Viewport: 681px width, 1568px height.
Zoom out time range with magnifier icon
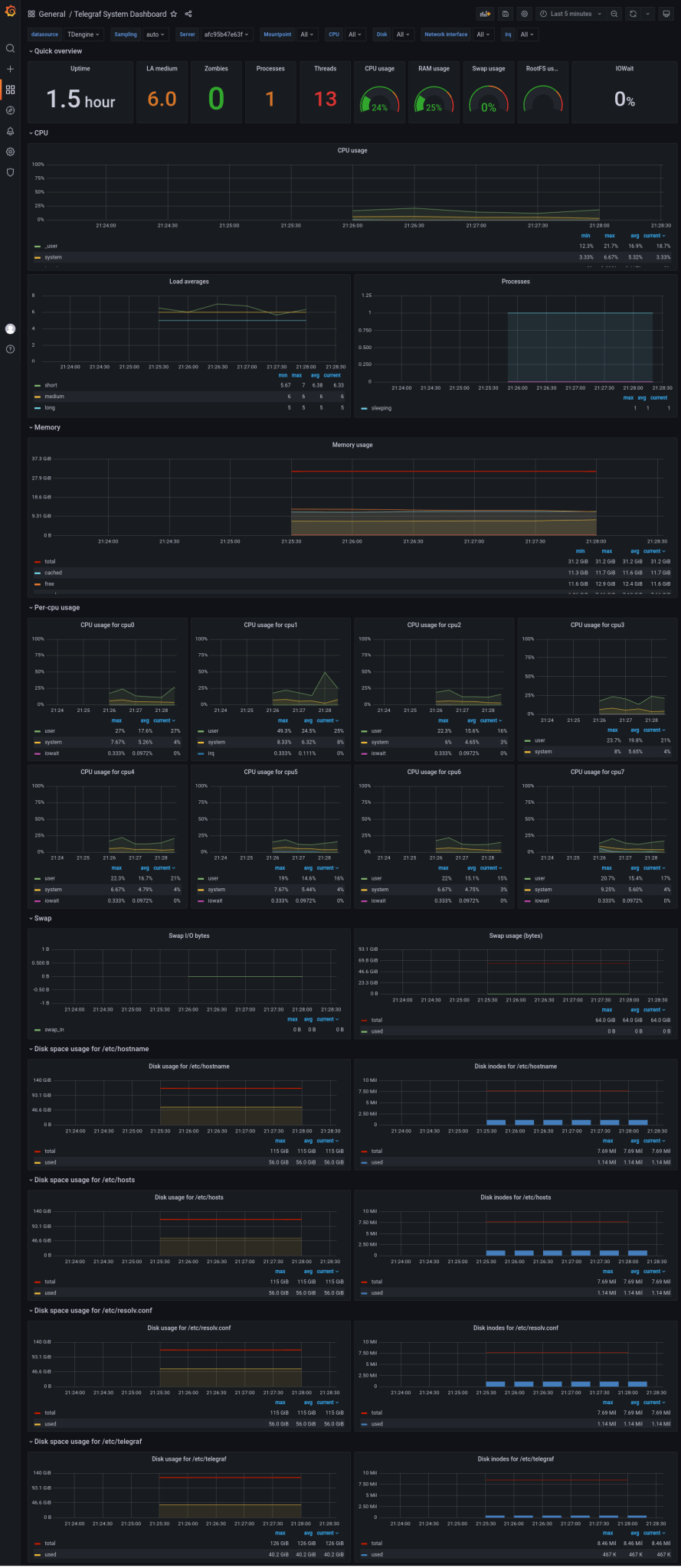click(x=614, y=14)
